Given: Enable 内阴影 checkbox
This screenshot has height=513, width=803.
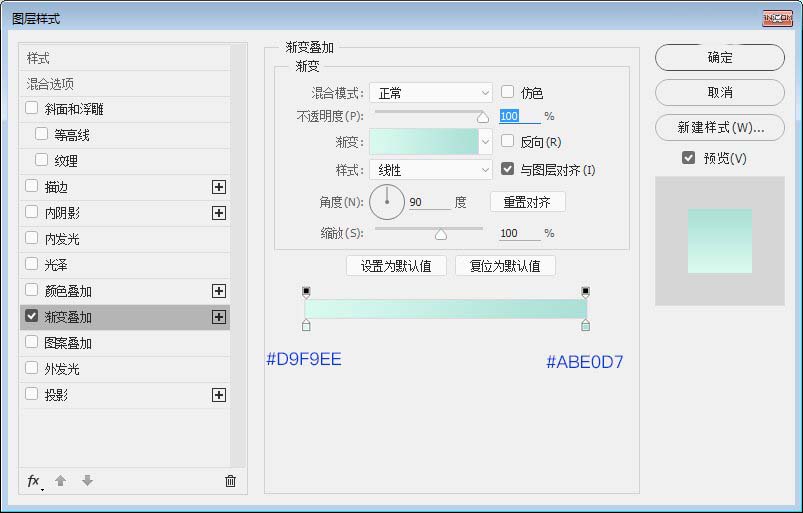Looking at the screenshot, I should click(32, 212).
